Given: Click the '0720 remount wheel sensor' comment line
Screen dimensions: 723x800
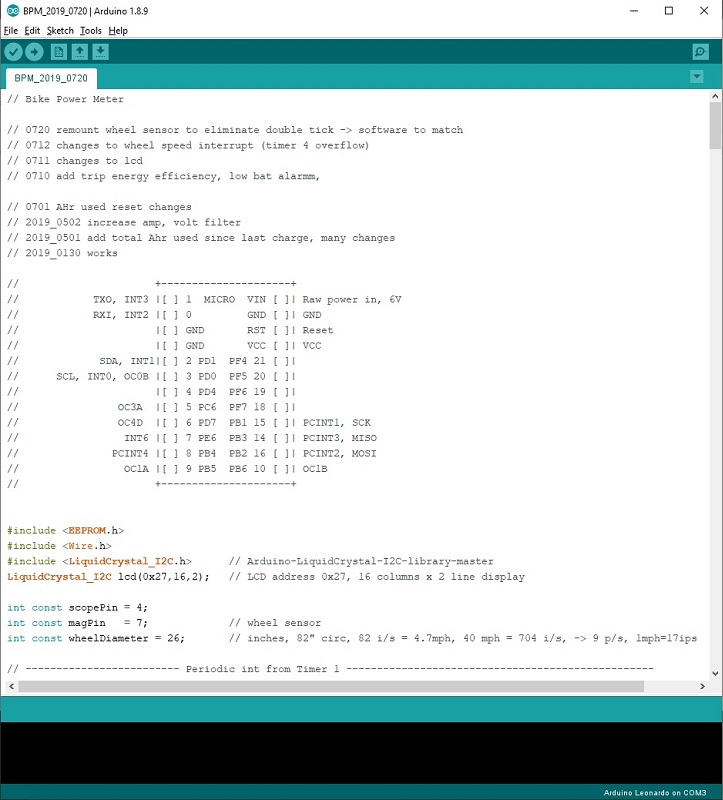Looking at the screenshot, I should 235,130.
